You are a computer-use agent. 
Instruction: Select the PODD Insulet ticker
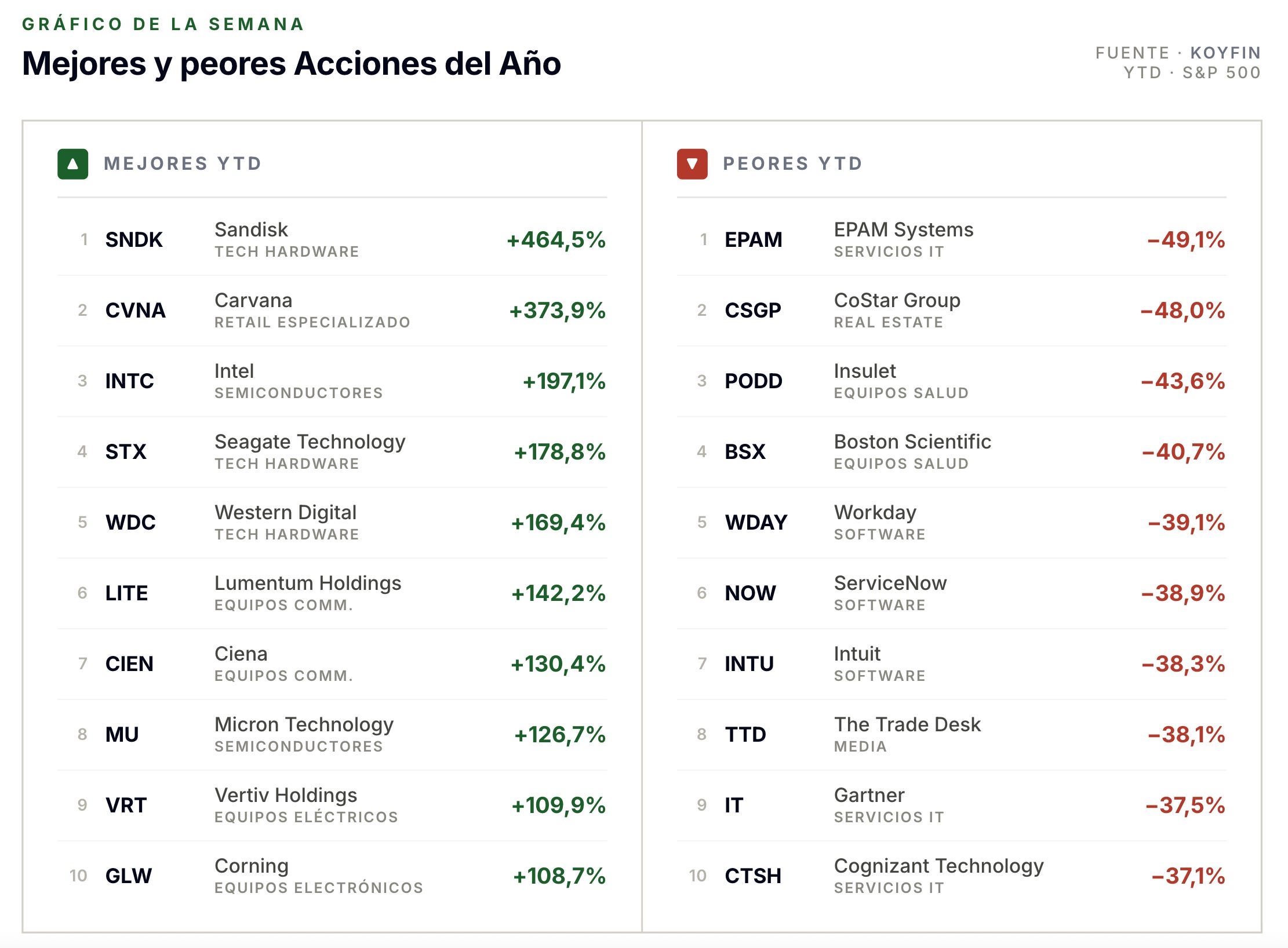coord(754,381)
